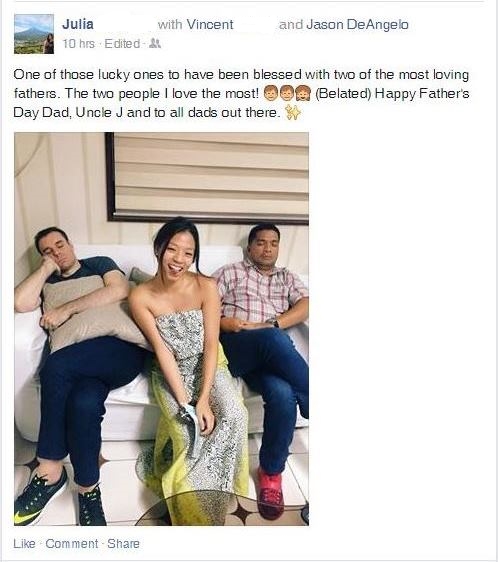The height and width of the screenshot is (562, 498).
Task: Open the post's 10 hrs timestamp
Action: click(79, 44)
